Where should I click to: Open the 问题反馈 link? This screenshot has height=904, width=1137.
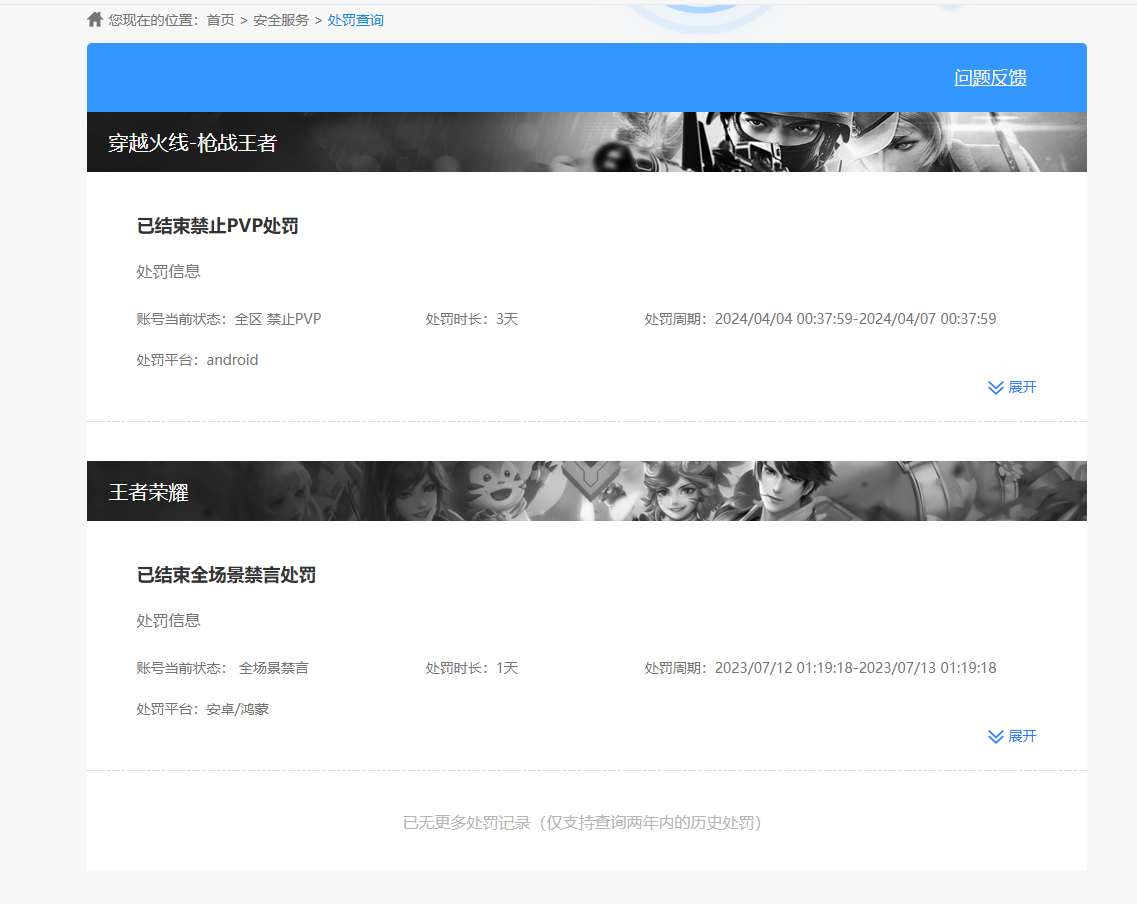[x=990, y=78]
